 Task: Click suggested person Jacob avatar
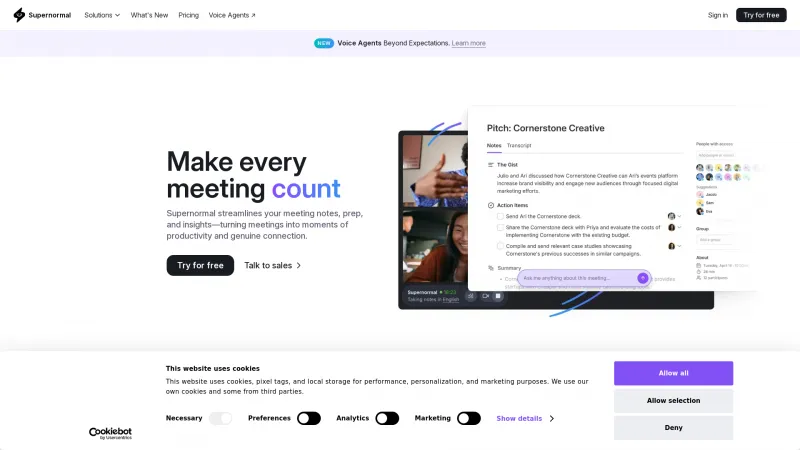point(700,194)
